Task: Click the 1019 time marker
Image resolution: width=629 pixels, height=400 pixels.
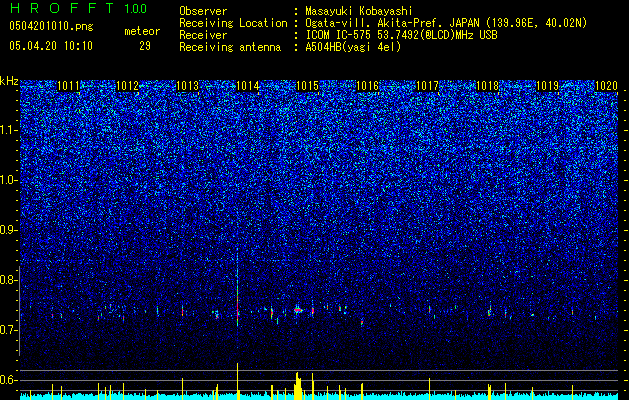Action: [x=548, y=86]
